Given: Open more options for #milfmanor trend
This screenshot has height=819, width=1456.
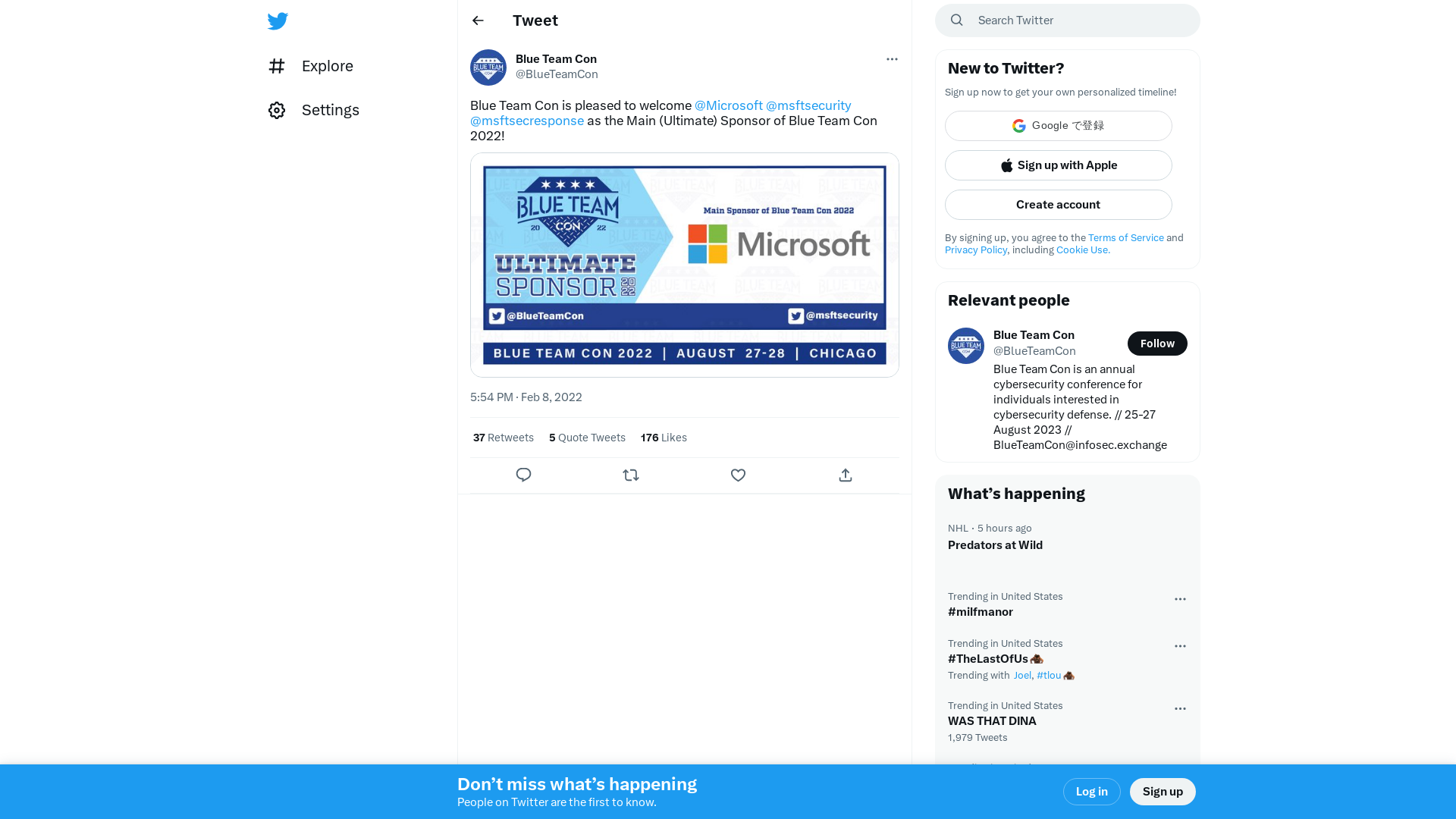Looking at the screenshot, I should coord(1180,599).
